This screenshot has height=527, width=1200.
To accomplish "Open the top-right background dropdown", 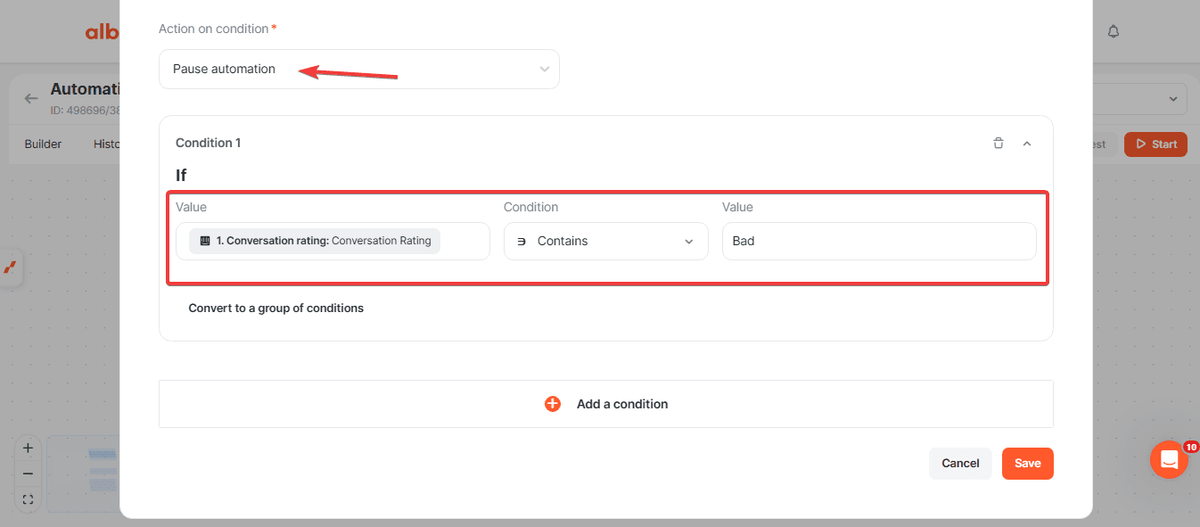I will (1138, 99).
